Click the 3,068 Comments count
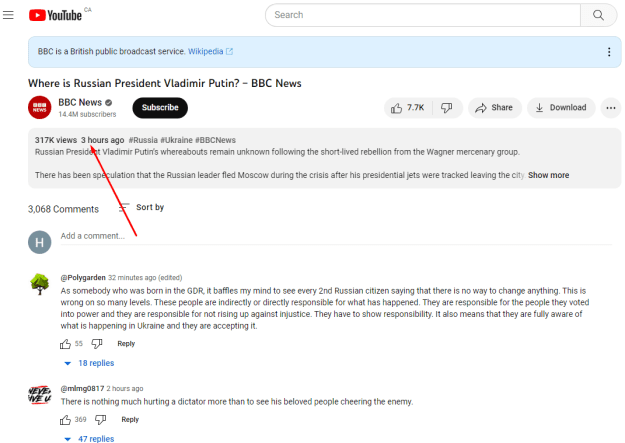 (63, 209)
